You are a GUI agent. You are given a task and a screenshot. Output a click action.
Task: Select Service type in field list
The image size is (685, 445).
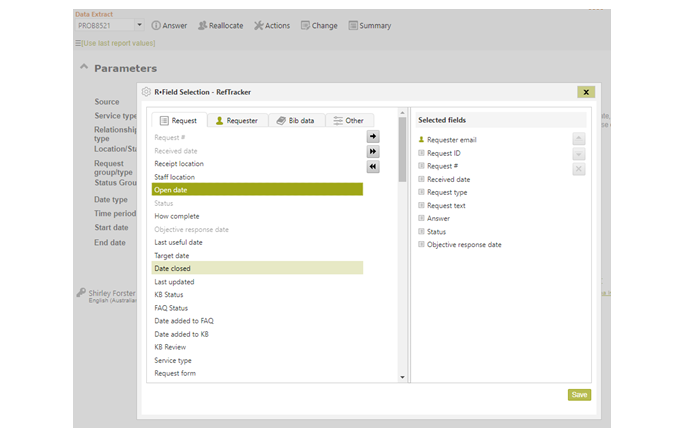click(257, 360)
